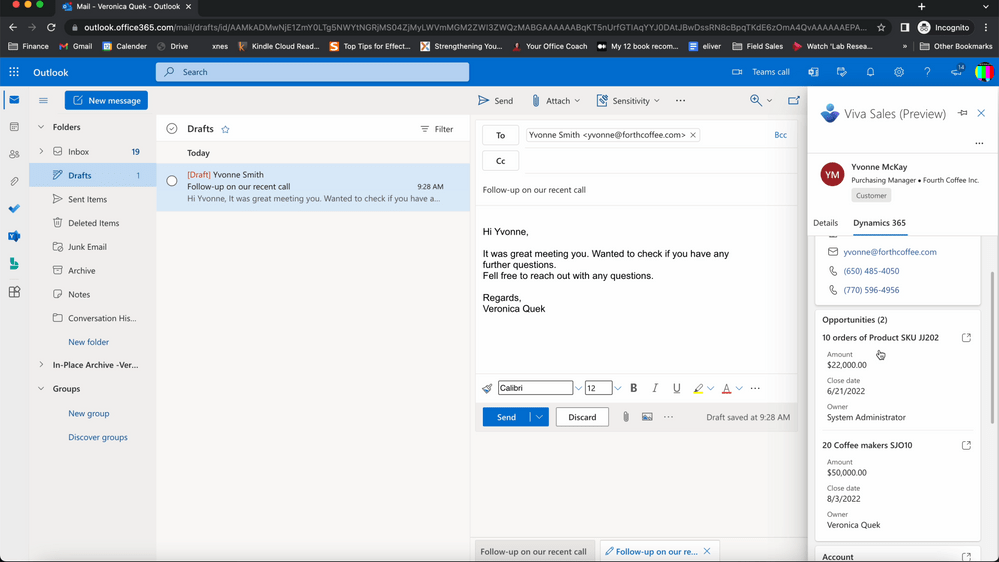Open the Viva Sales pin icon

pos(962,114)
